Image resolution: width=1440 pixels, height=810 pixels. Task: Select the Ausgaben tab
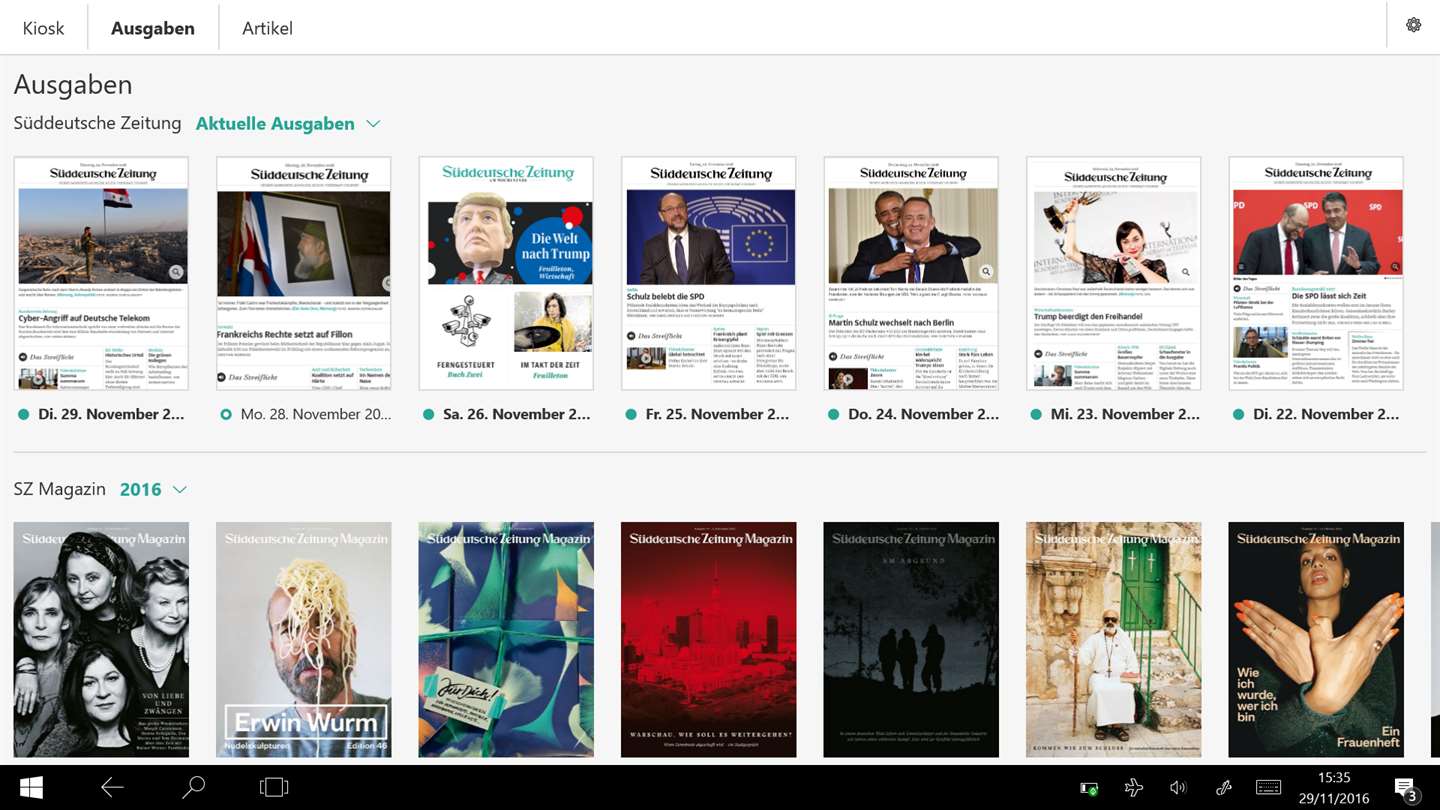pos(153,28)
